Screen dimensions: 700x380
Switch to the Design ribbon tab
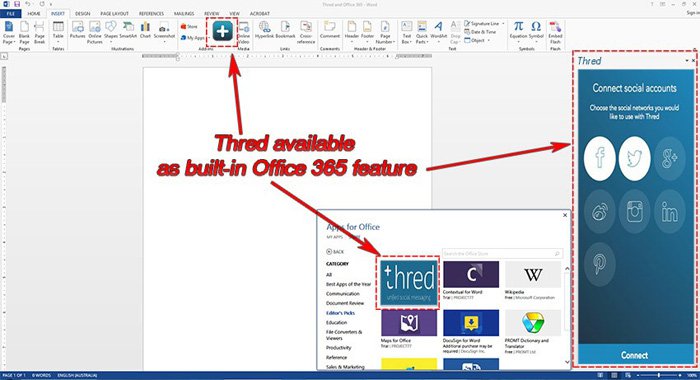83,14
